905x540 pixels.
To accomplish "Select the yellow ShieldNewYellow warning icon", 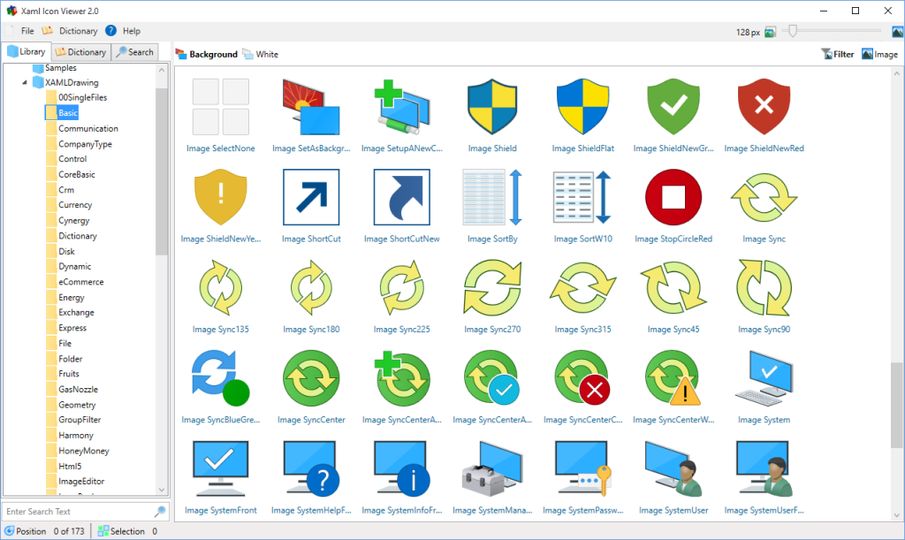I will click(220, 197).
